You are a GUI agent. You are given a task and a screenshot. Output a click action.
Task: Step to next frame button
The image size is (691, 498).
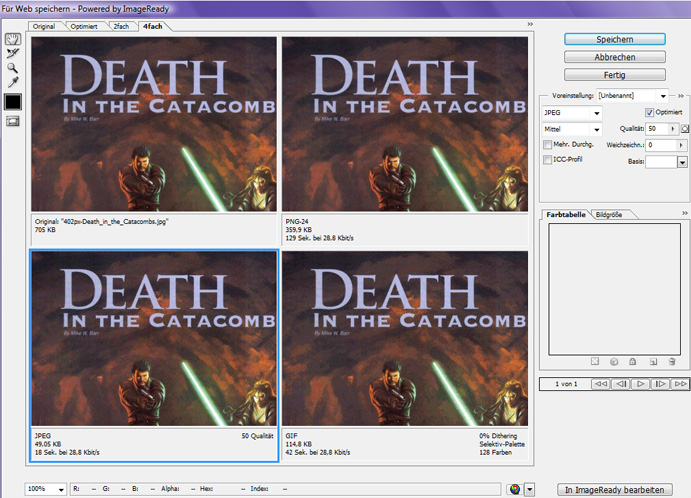(660, 384)
